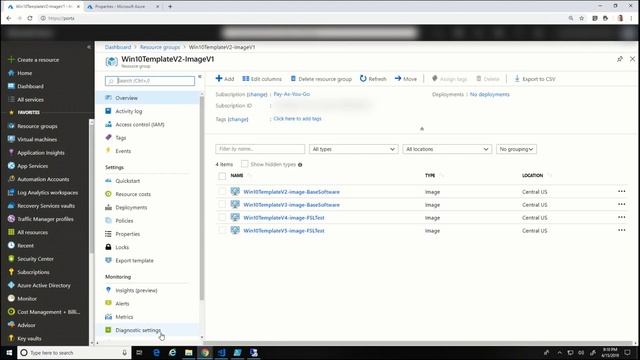
Task: Open Cost Management + Billing favorite
Action: 48,312
